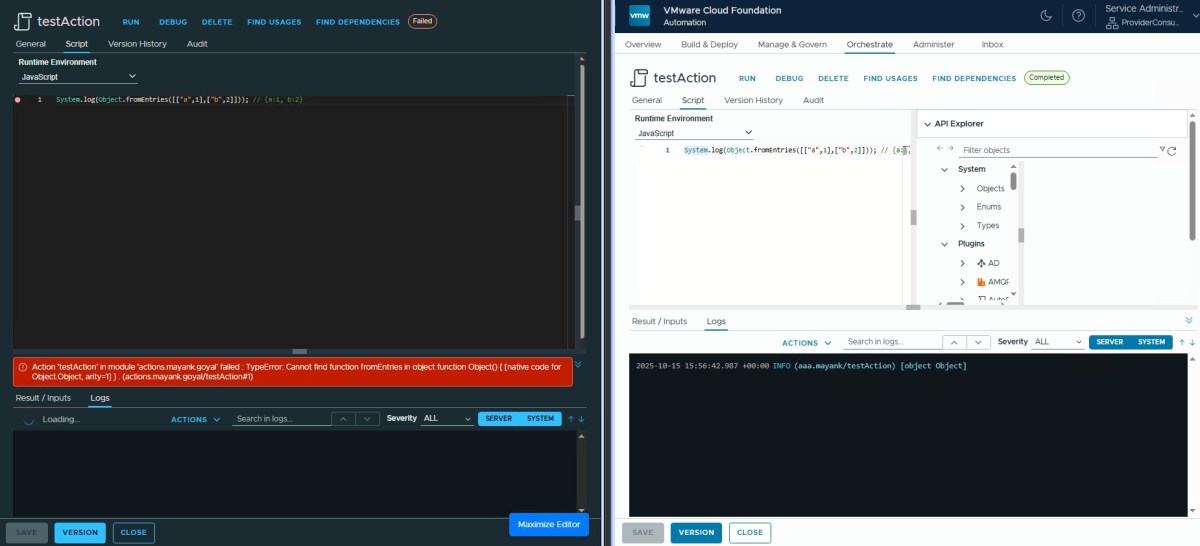Image resolution: width=1200 pixels, height=546 pixels.
Task: Refresh the API Explorer objects list
Action: pos(1172,151)
